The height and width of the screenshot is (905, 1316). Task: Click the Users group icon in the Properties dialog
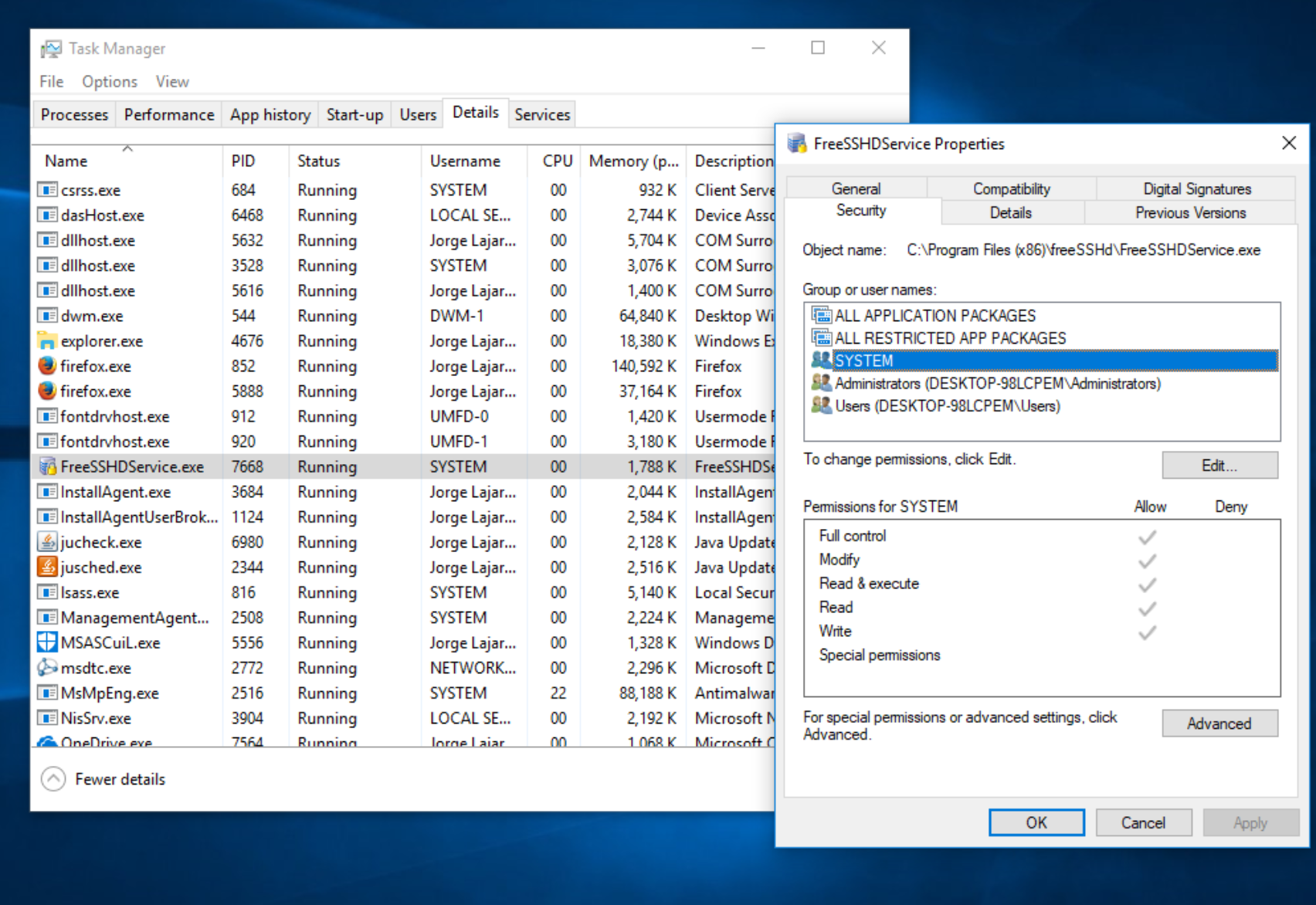point(822,405)
